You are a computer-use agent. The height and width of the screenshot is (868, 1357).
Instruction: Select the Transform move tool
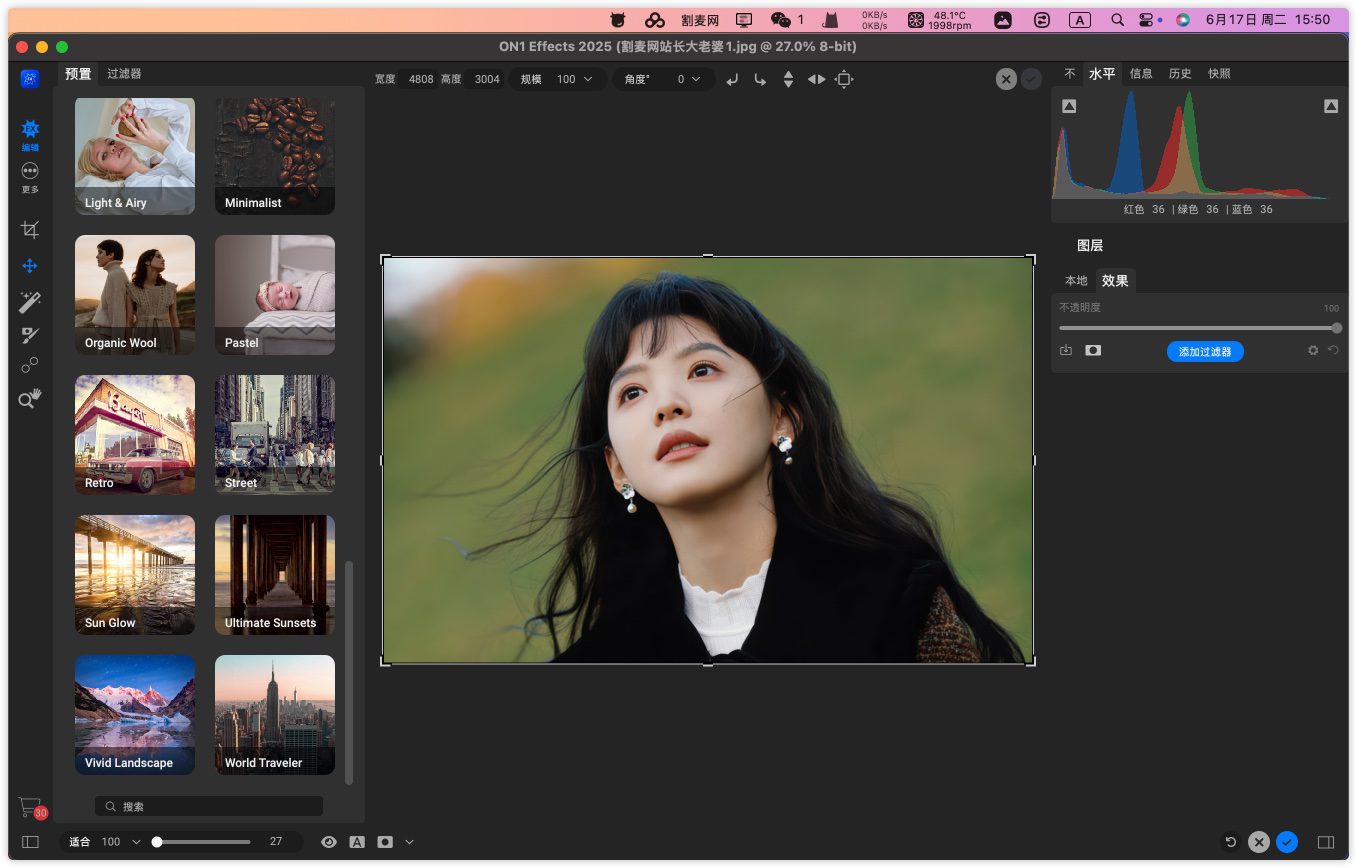tap(30, 266)
